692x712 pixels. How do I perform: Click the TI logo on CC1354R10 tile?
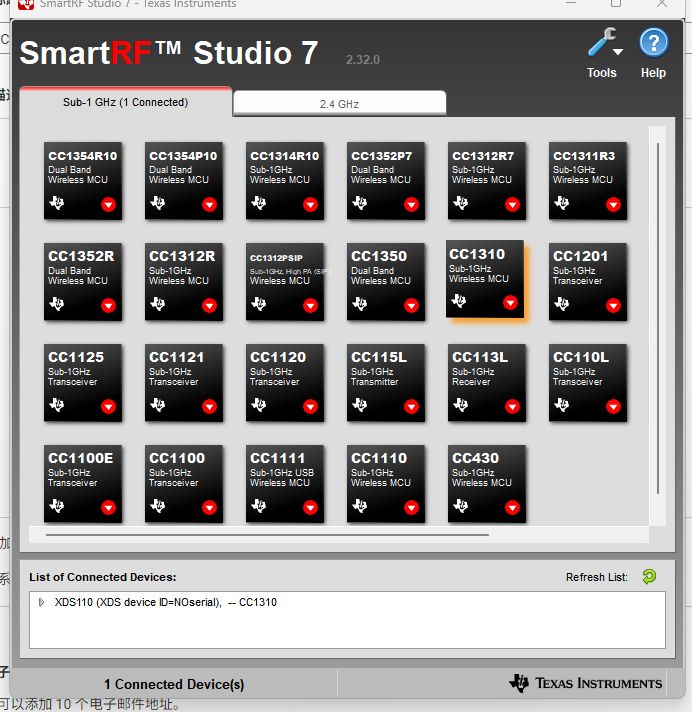point(57,203)
